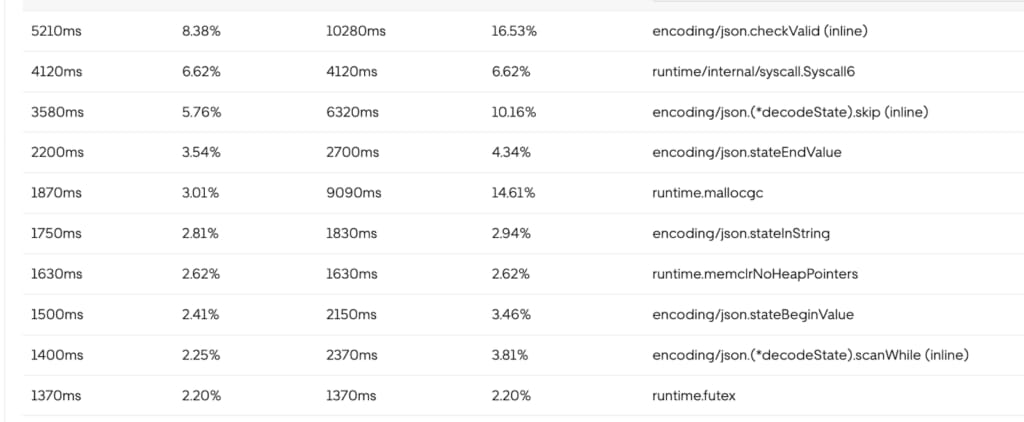The image size is (1024, 422).
Task: Select the 14.61% cumulative percentage cell
Action: pyautogui.click(x=513, y=193)
